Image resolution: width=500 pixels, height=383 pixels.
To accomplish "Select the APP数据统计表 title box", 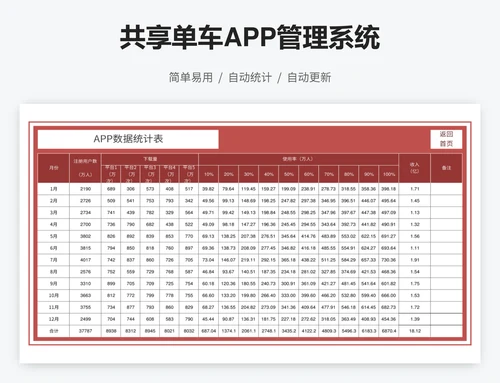I will (x=128, y=139).
